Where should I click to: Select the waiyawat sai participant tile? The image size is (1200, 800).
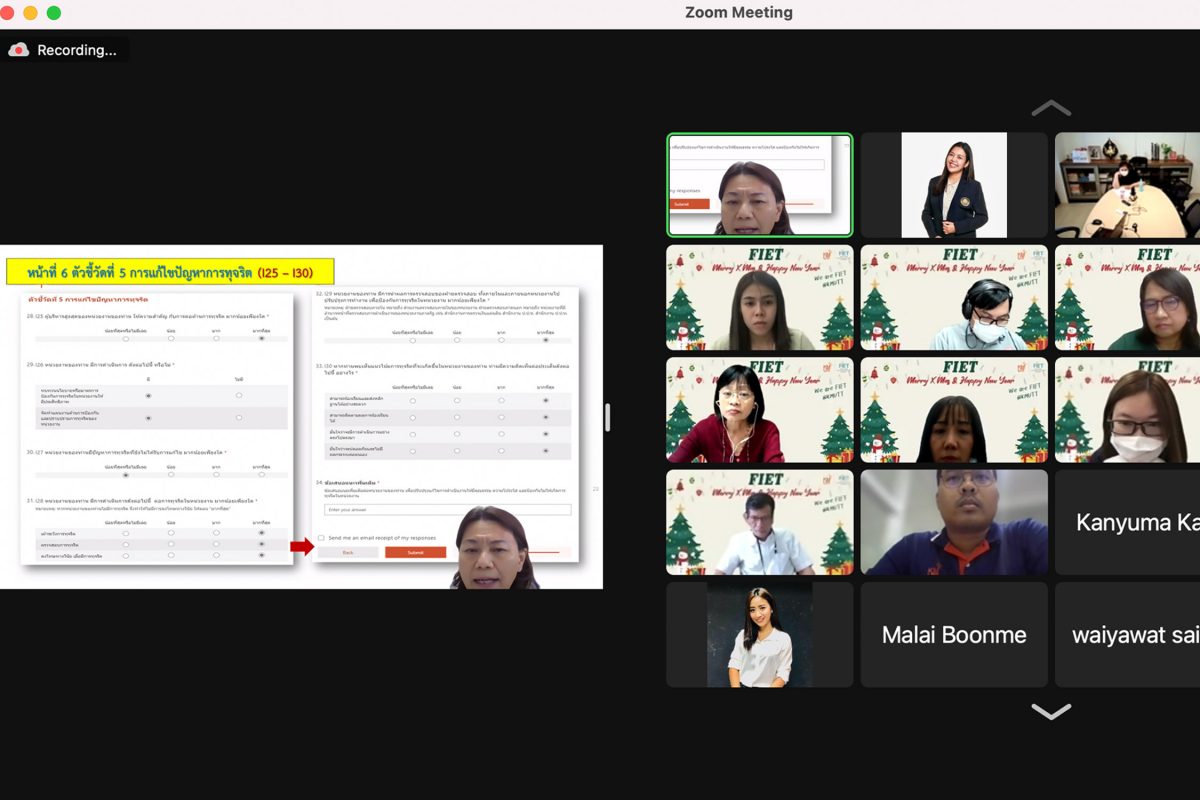coord(1127,635)
